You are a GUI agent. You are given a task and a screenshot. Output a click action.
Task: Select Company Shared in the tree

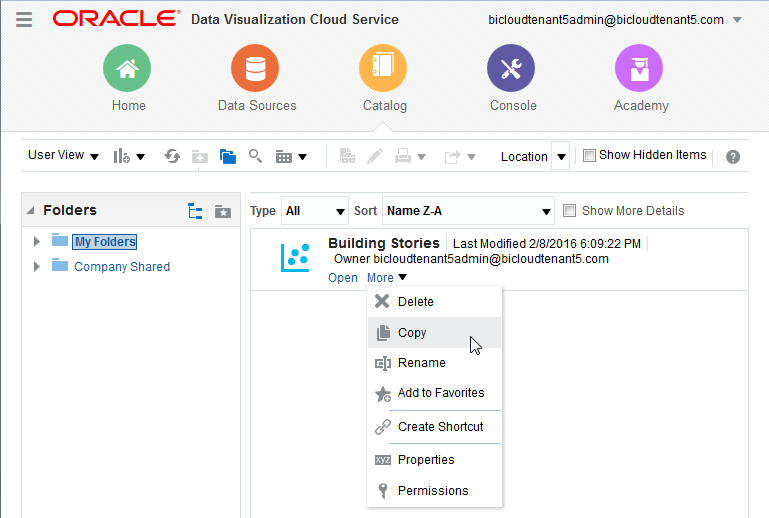coord(122,267)
